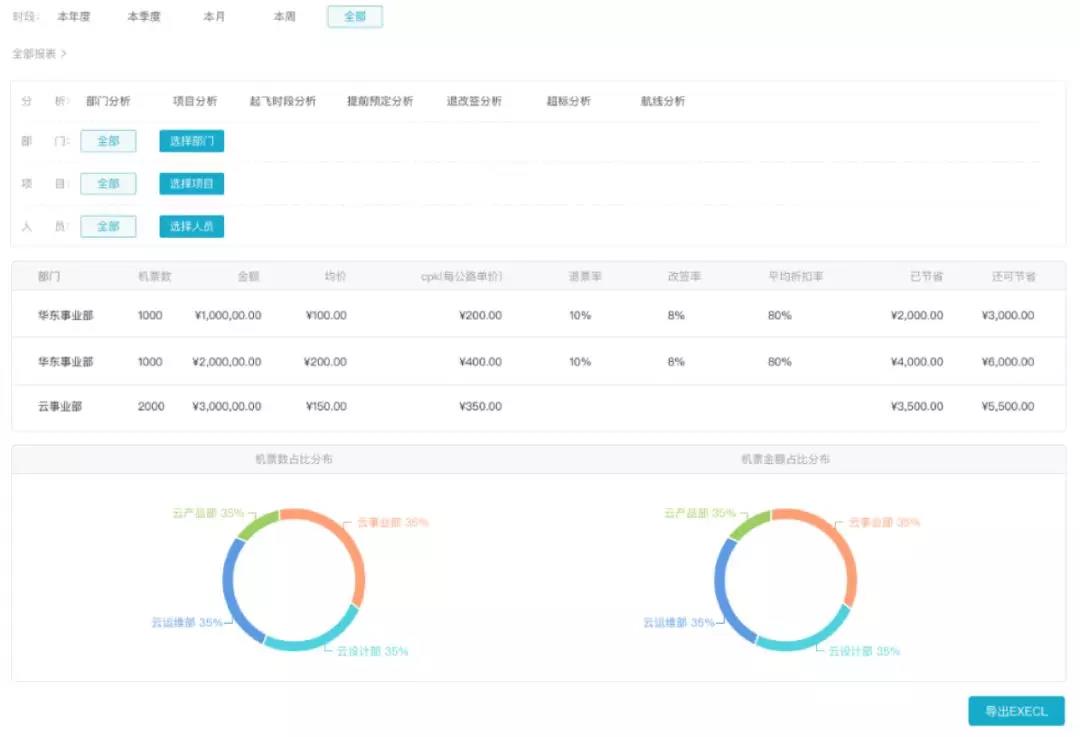This screenshot has height=737, width=1080.
Task: Open the 选择部门 selector
Action: click(191, 141)
